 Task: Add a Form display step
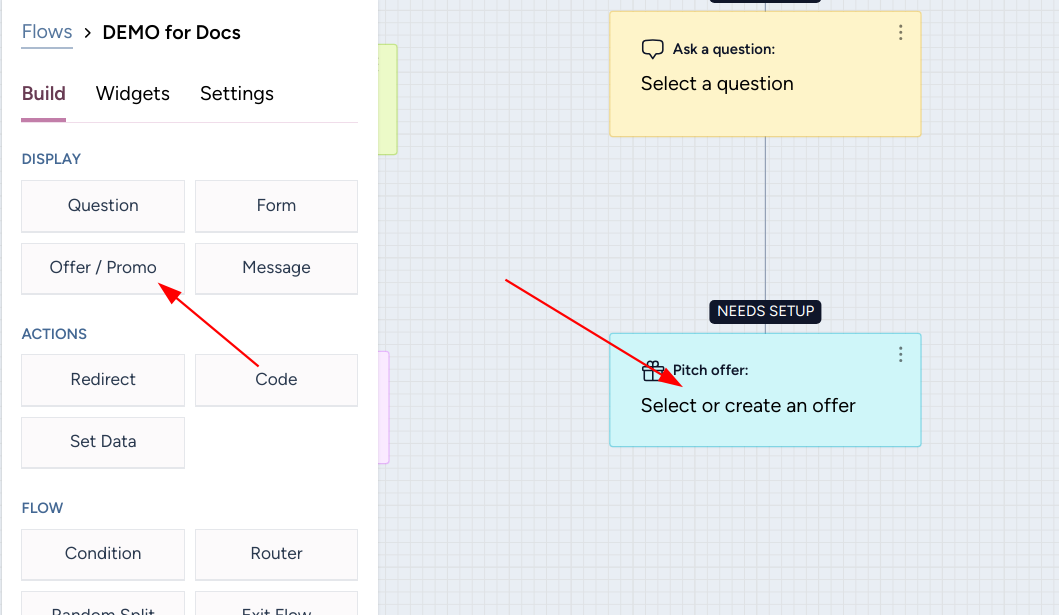point(276,206)
